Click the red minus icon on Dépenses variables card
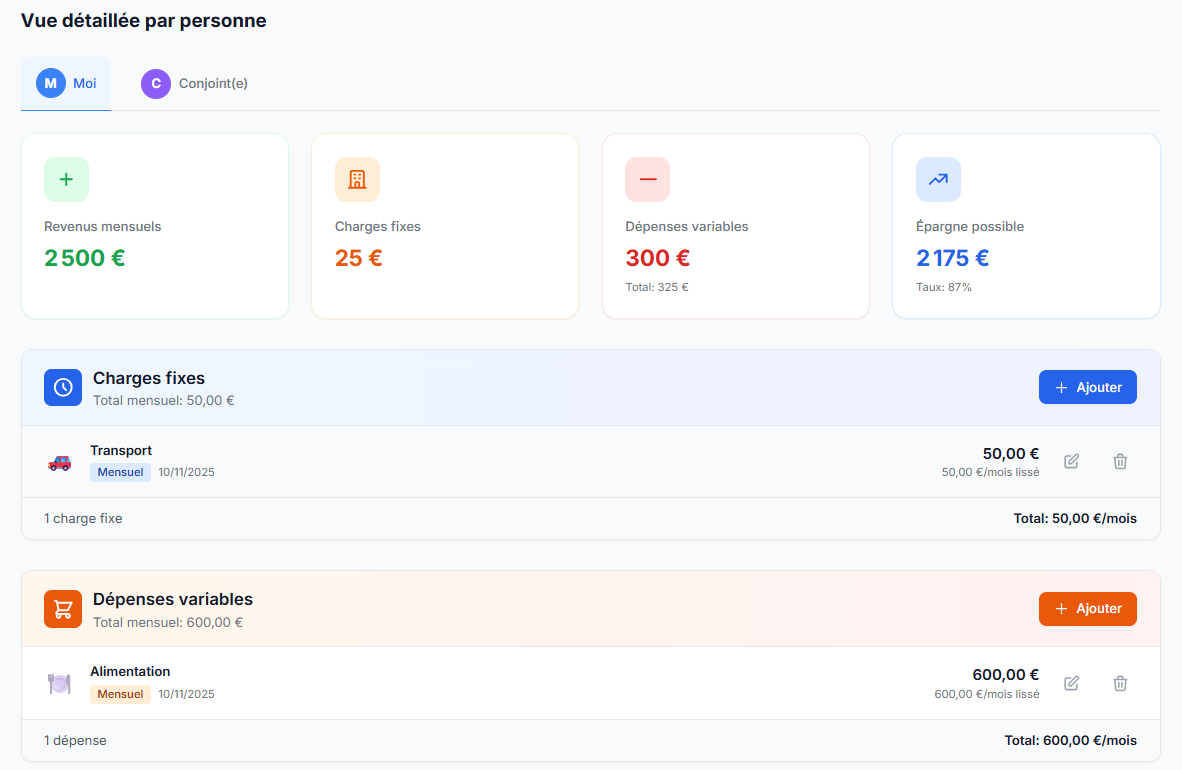The height and width of the screenshot is (770, 1182). tap(647, 179)
